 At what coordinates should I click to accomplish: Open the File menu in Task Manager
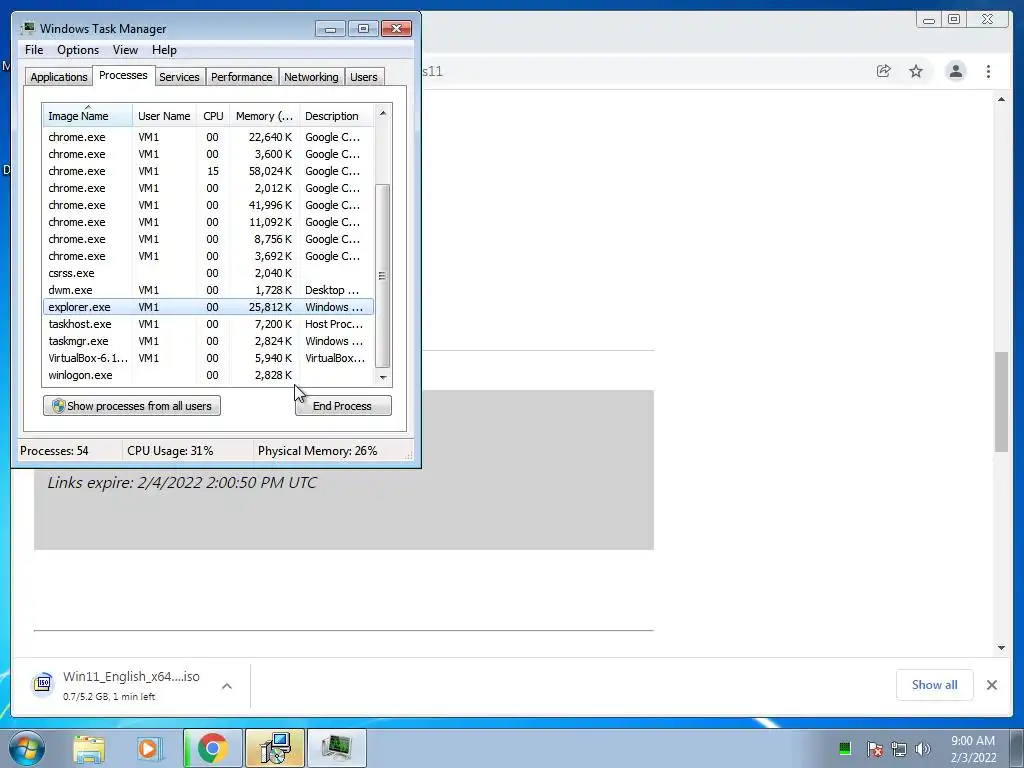click(34, 50)
